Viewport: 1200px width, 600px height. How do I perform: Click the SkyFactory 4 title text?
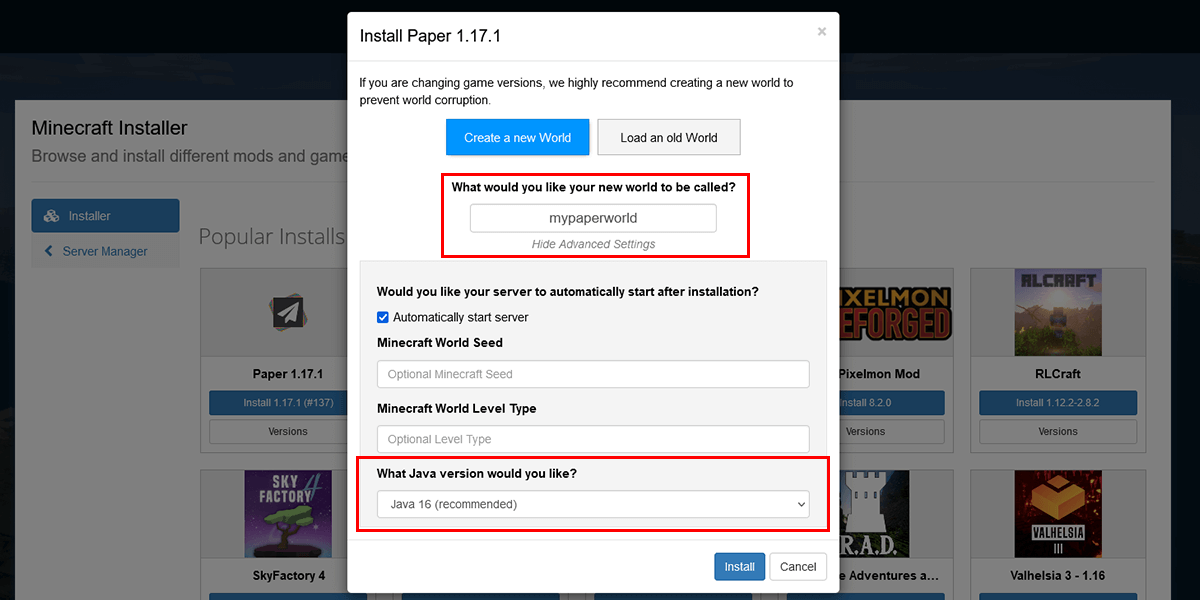click(289, 576)
